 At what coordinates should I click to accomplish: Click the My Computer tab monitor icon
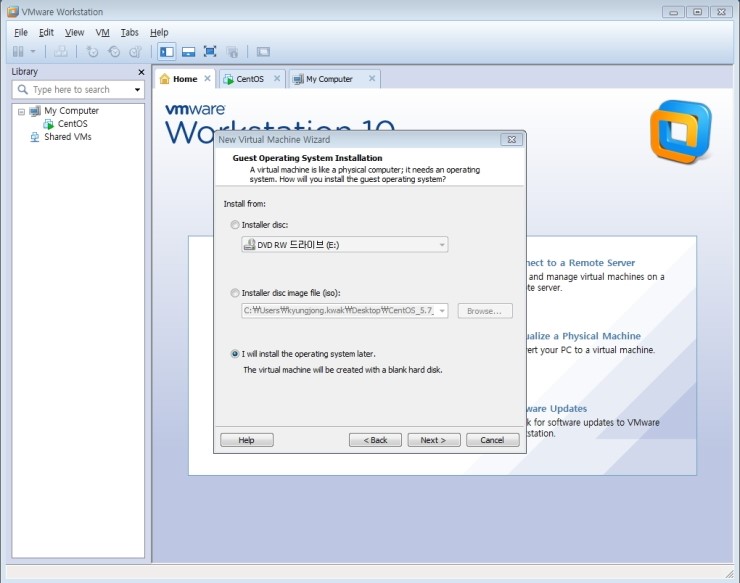(x=298, y=79)
